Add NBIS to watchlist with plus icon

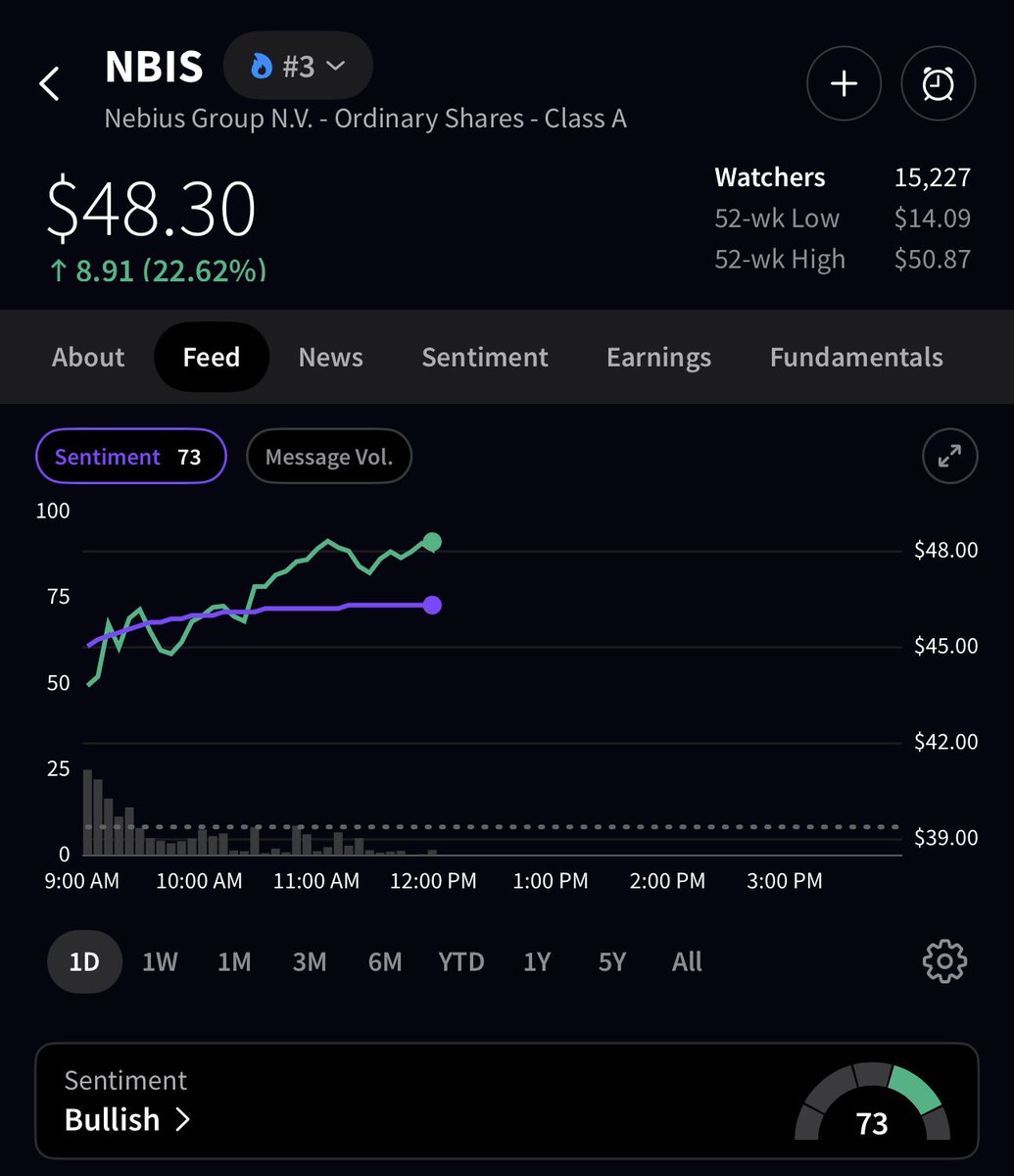point(844,84)
